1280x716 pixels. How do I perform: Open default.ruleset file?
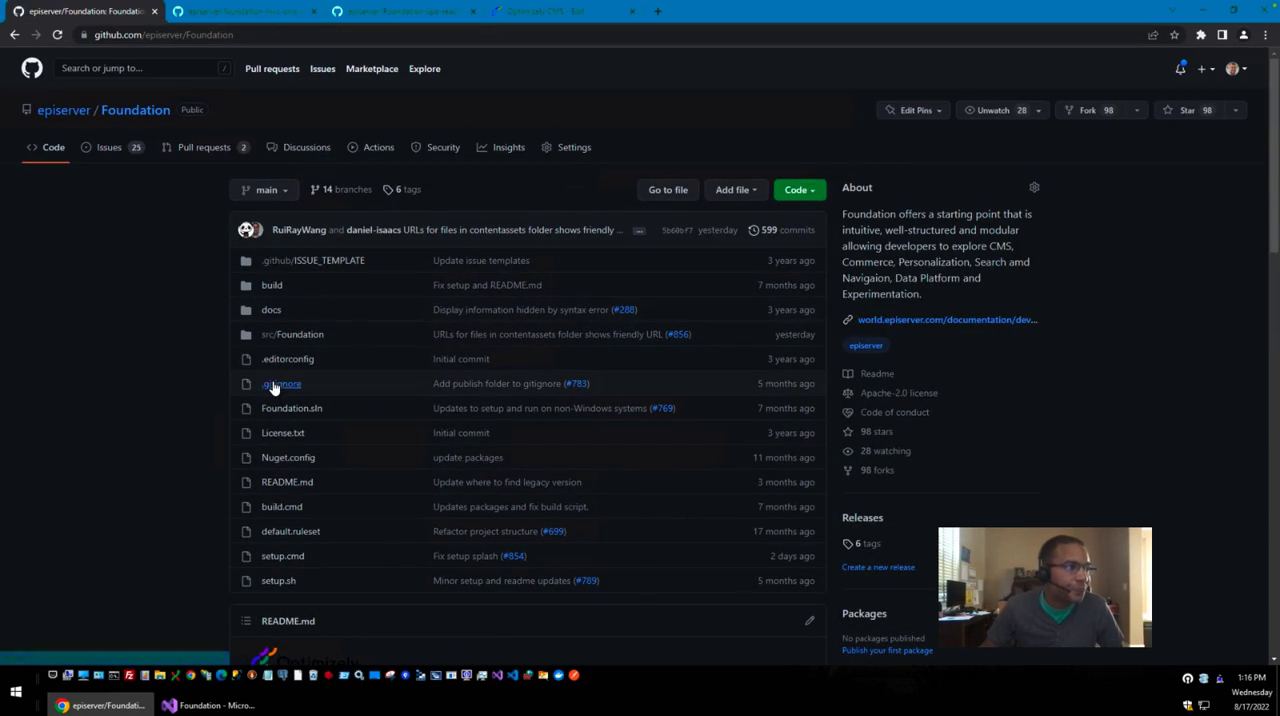click(x=290, y=531)
